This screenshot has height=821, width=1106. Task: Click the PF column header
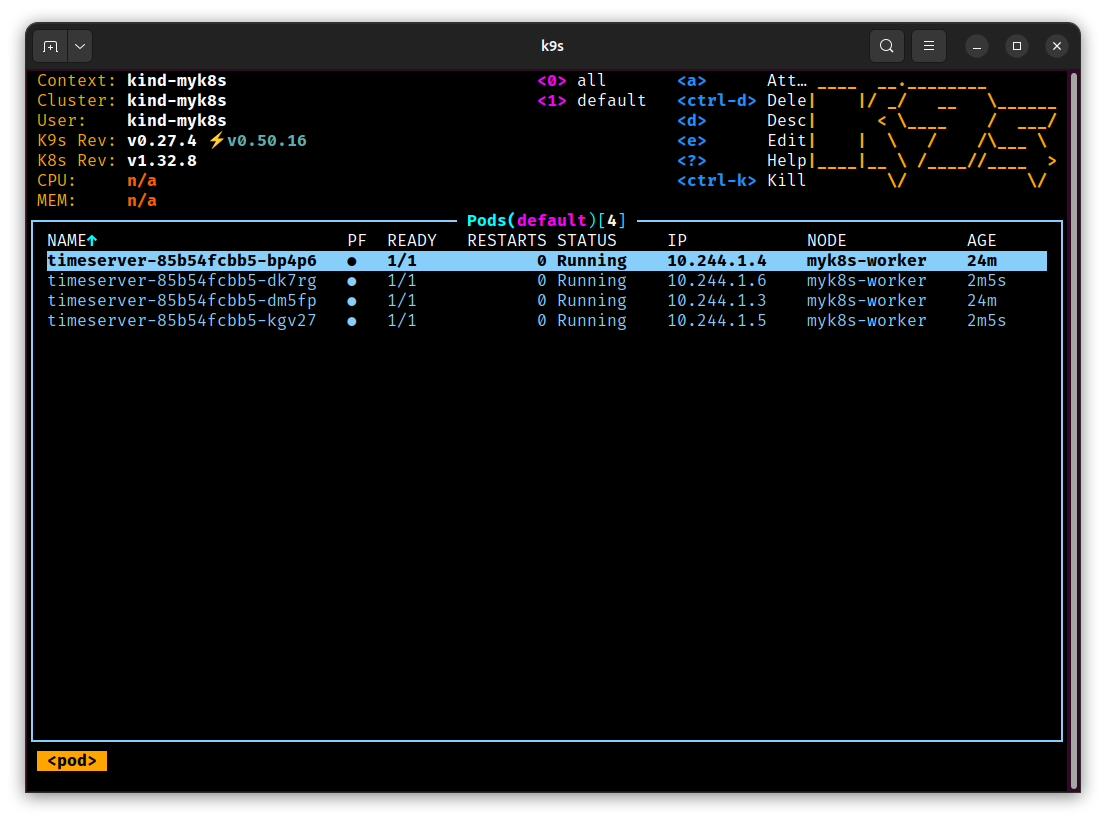pos(357,241)
